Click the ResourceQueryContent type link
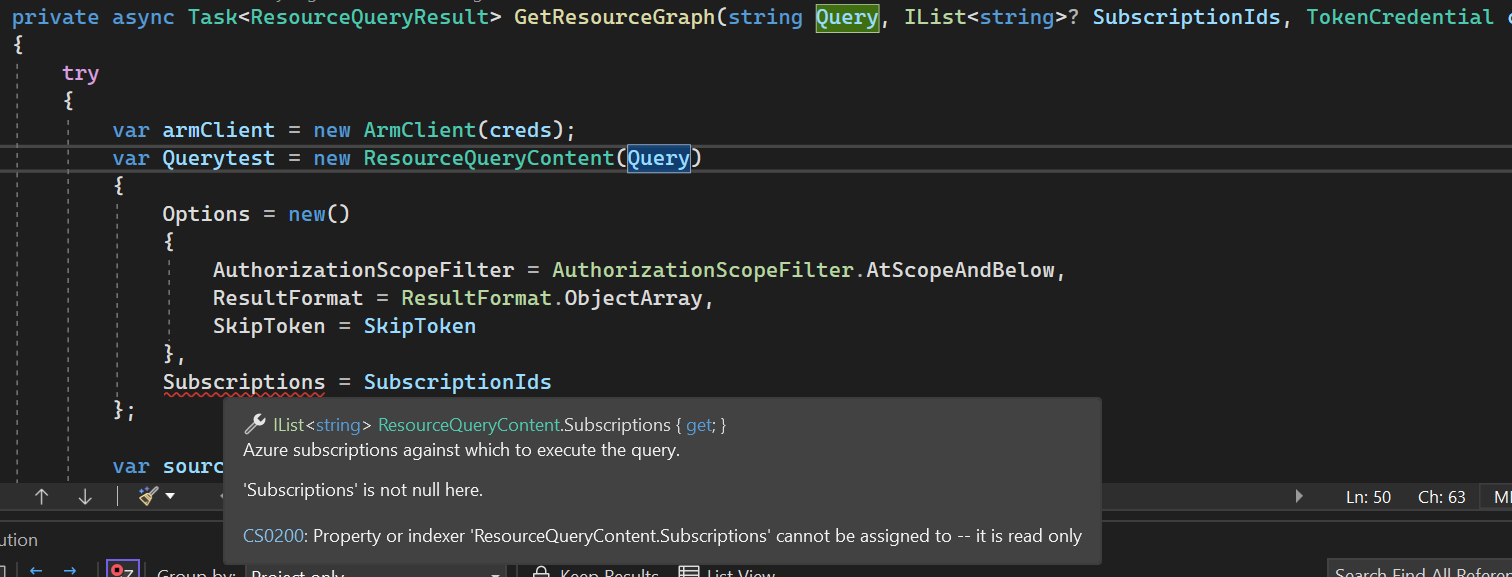This screenshot has height=577, width=1512. (x=468, y=424)
